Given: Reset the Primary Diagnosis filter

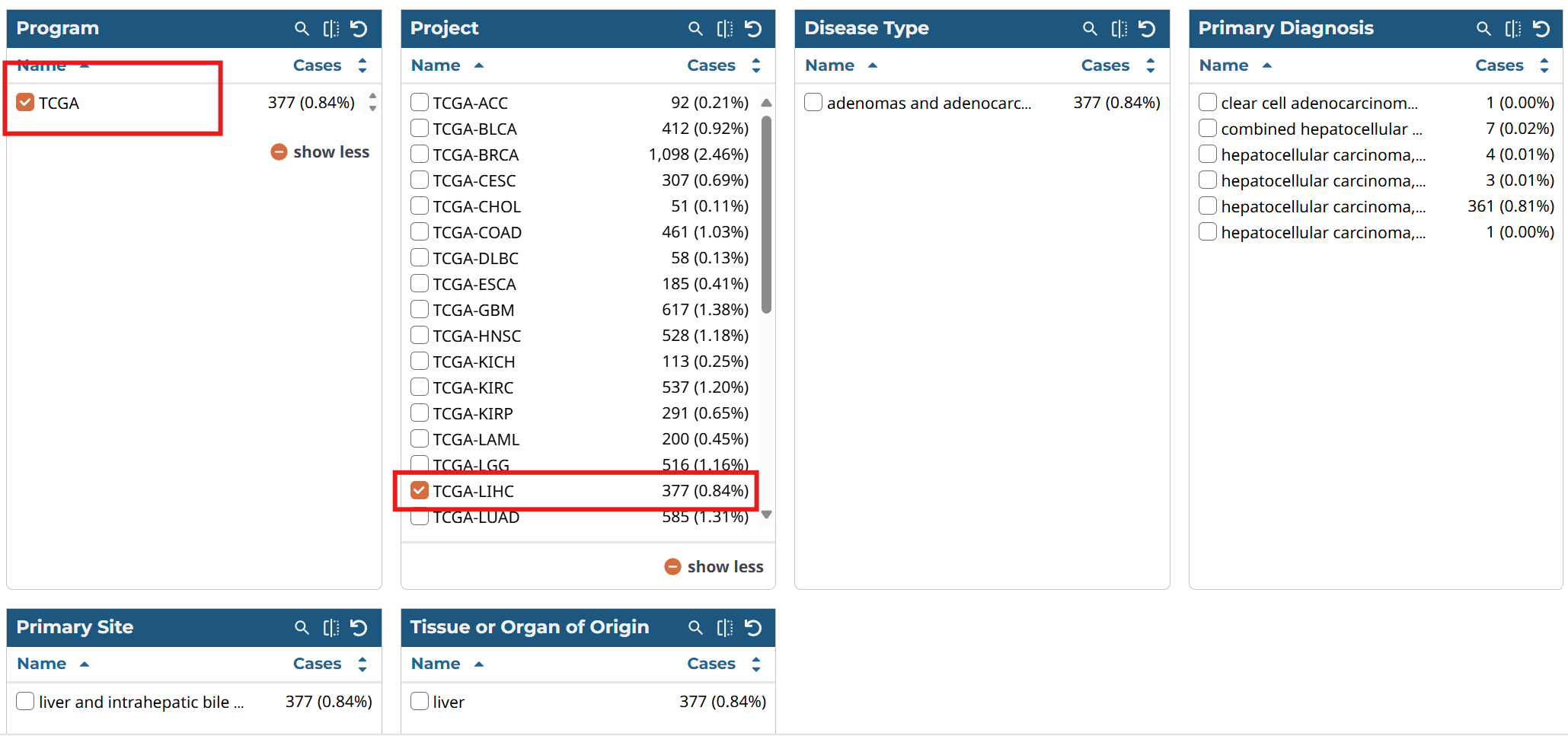Looking at the screenshot, I should (1541, 29).
